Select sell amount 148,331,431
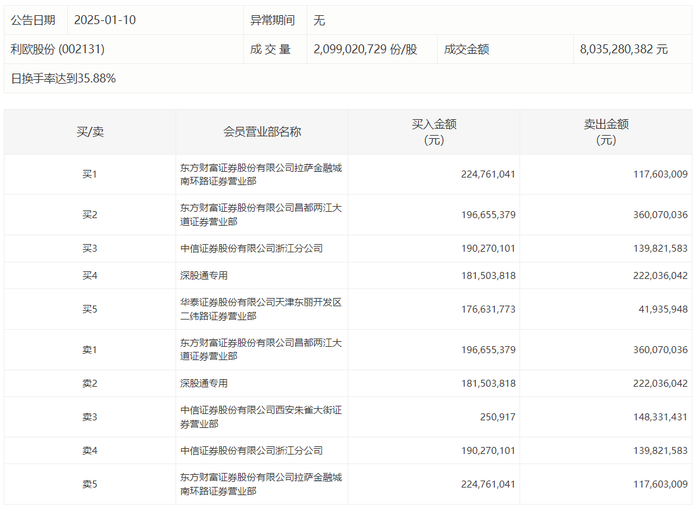Image resolution: width=700 pixels, height=511 pixels. click(660, 417)
